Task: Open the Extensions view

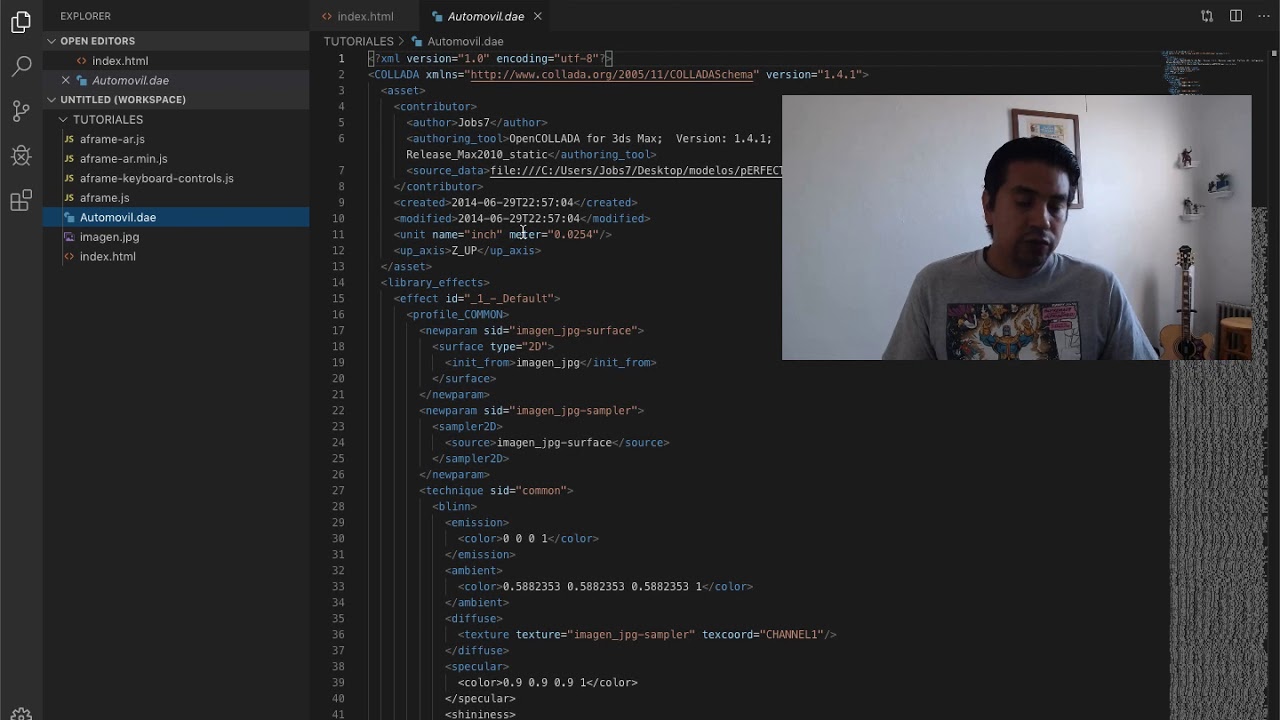Action: (21, 201)
